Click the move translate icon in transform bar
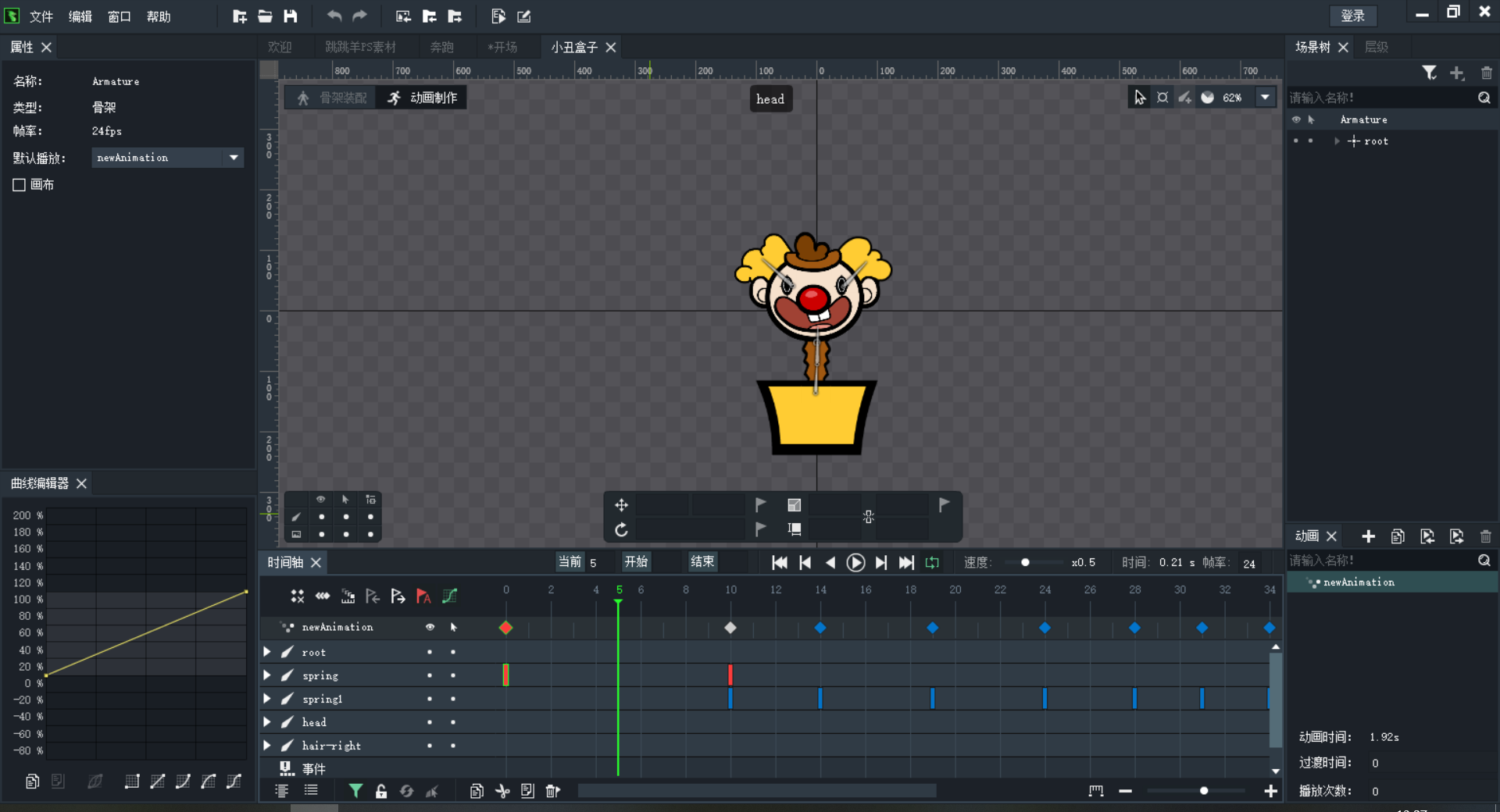This screenshot has height=812, width=1500. (622, 505)
